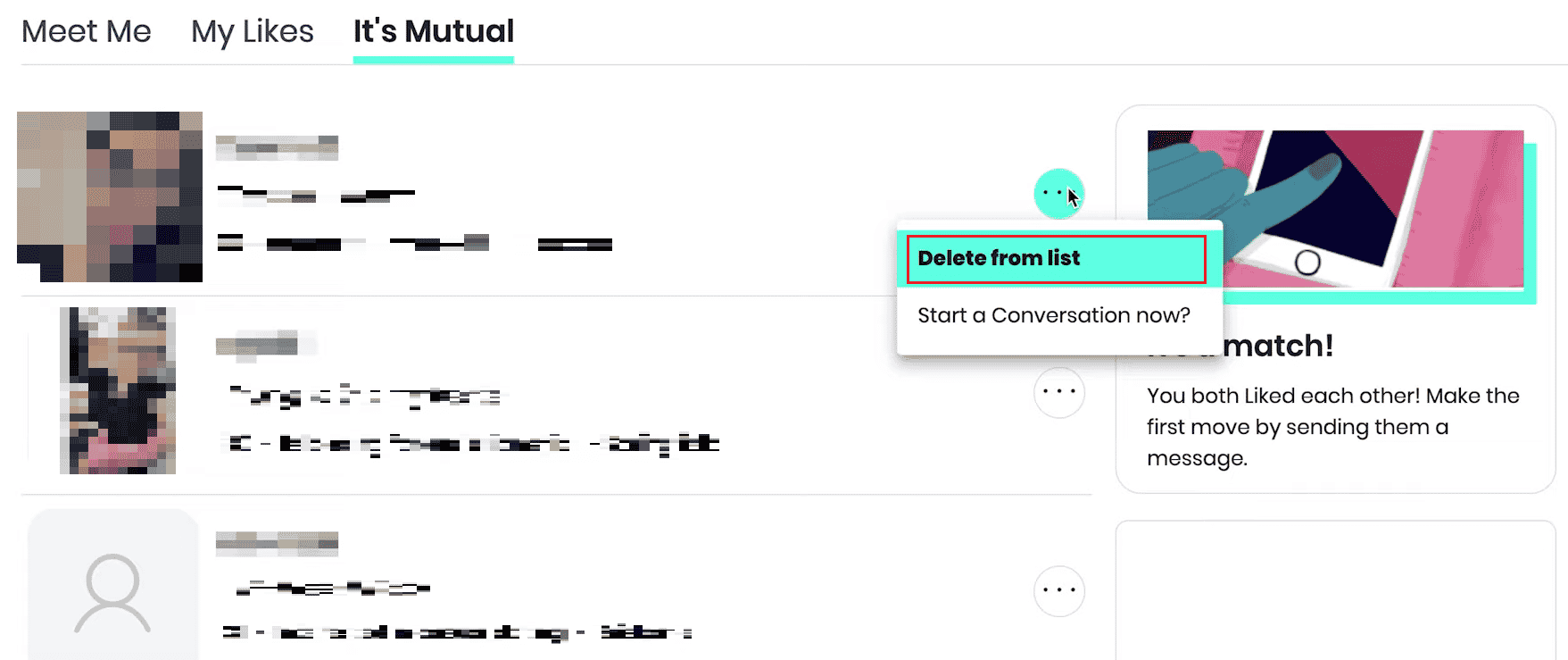The width and height of the screenshot is (1568, 660).
Task: Switch to the Meet Me tab
Action: tap(86, 31)
